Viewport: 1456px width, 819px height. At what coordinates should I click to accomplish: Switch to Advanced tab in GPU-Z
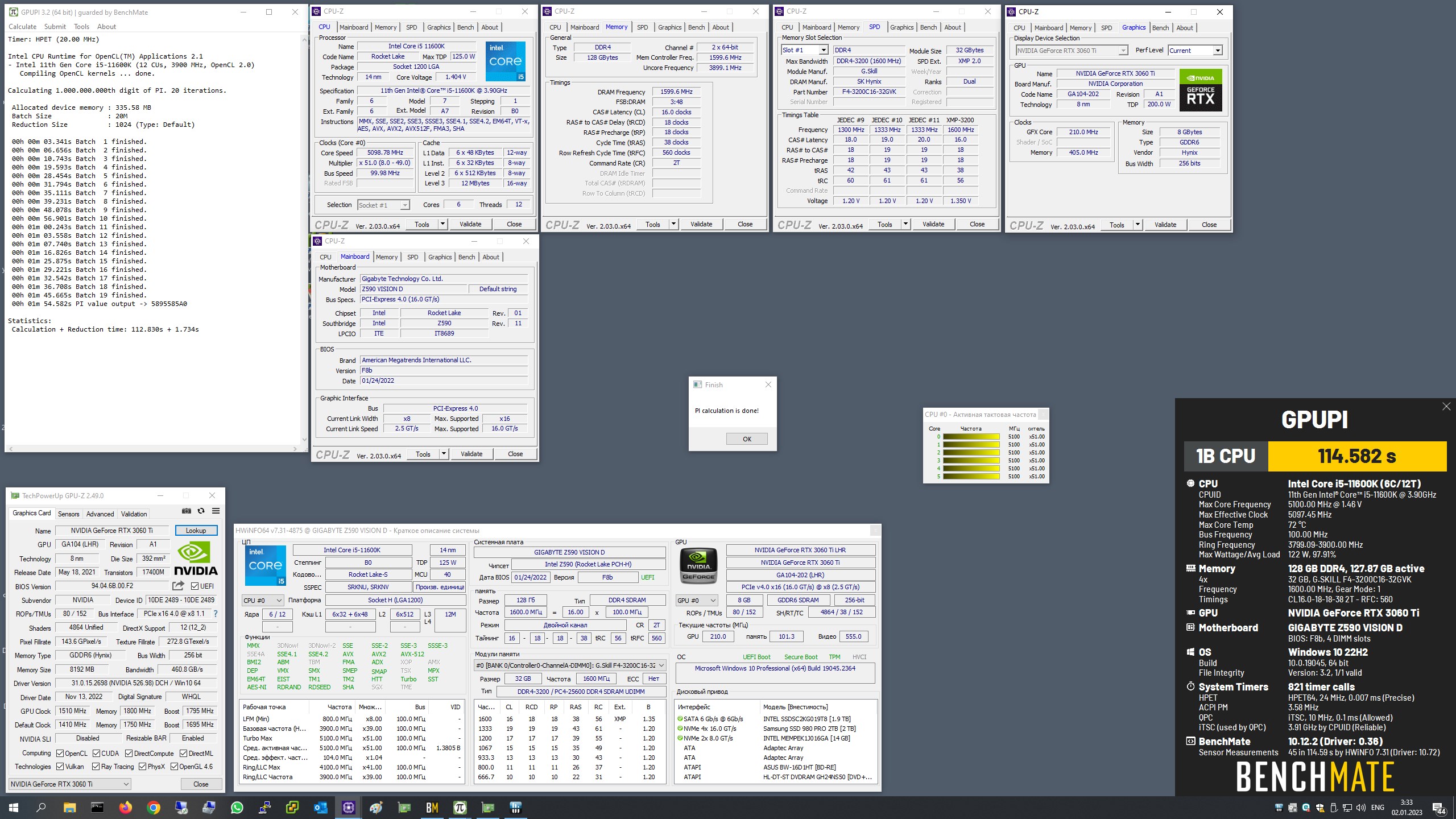point(100,514)
